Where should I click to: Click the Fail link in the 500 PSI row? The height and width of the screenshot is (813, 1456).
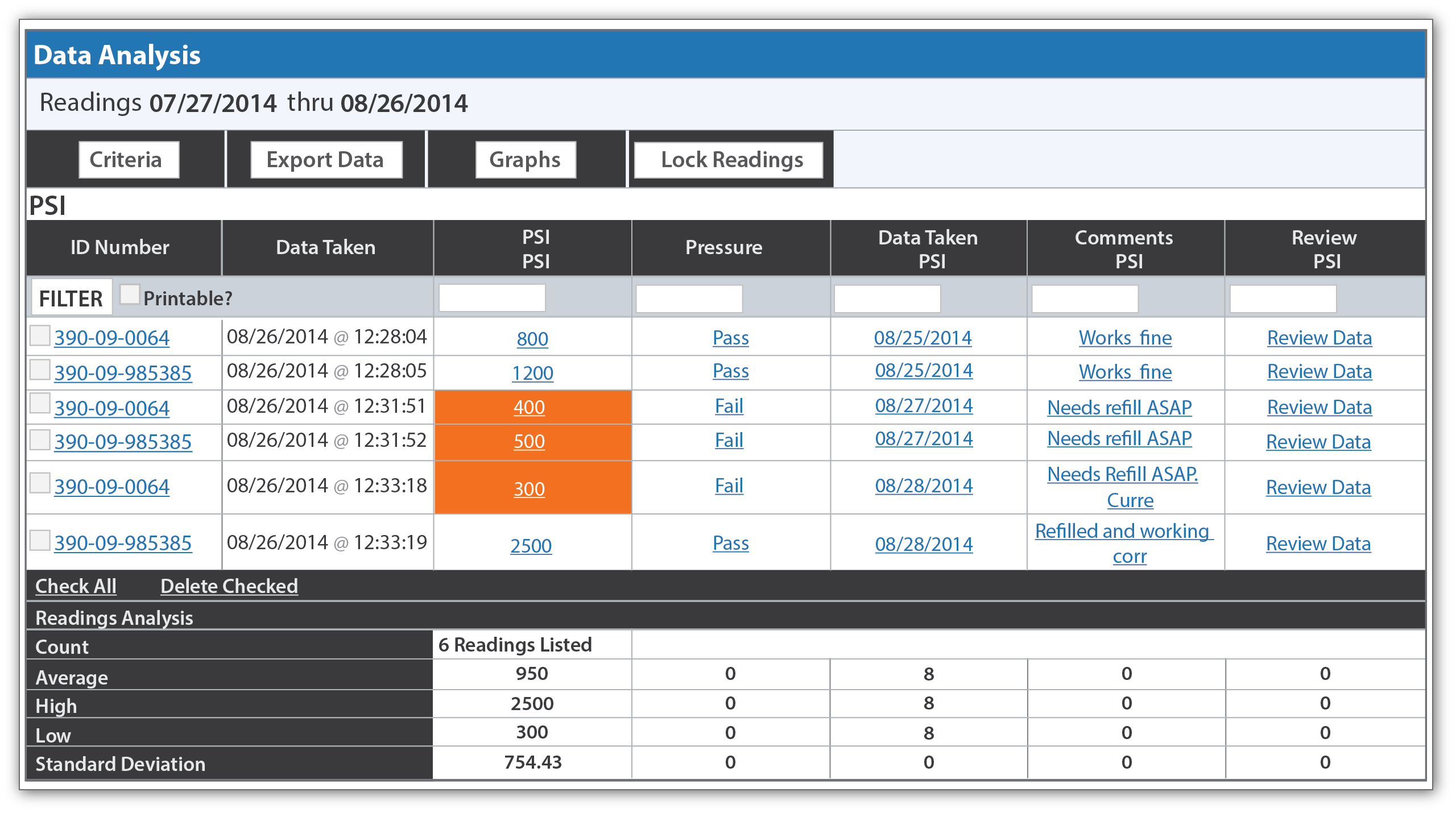click(x=729, y=440)
